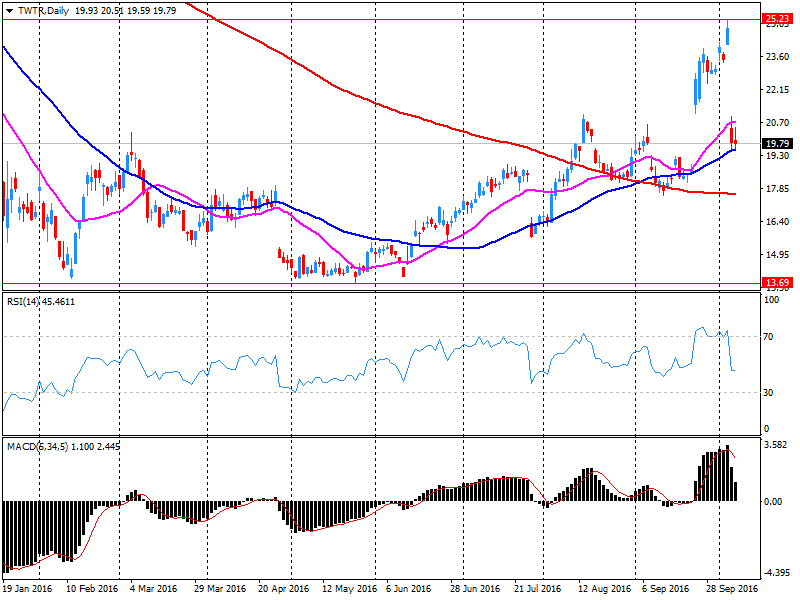
Task: Click the 20.70 price axis value
Action: (x=778, y=122)
